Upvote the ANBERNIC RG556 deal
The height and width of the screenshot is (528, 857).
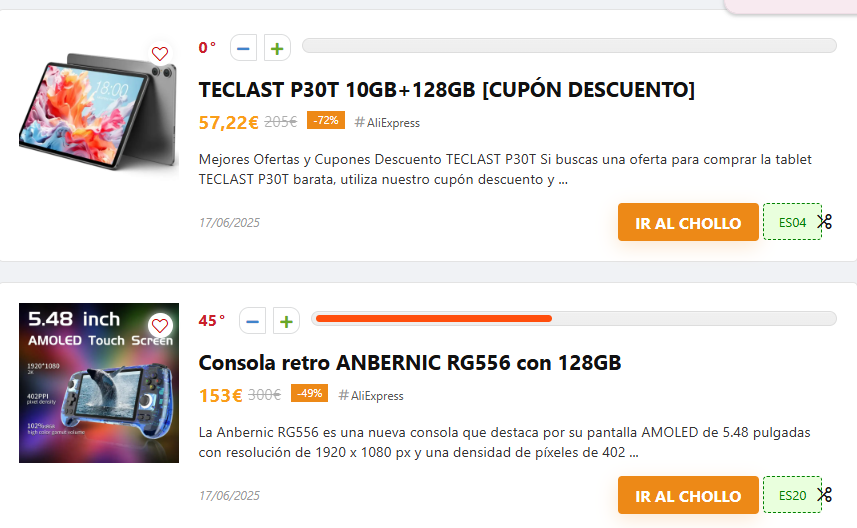287,321
